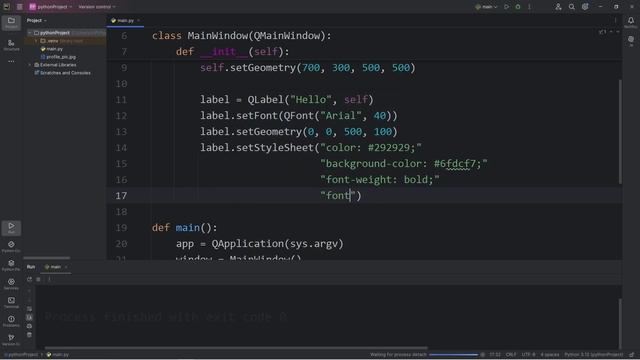Run the main configuration with play icon
640x360 pixels.
click(x=507, y=7)
